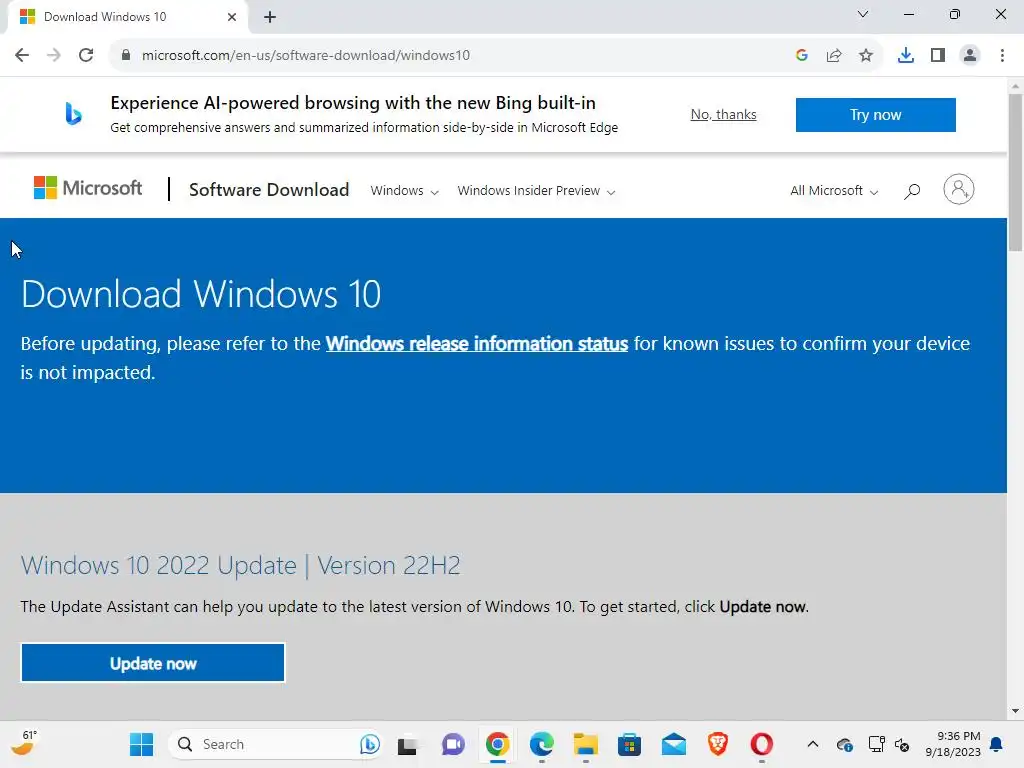Click the Google icon in address bar
1024x768 pixels.
tap(802, 56)
